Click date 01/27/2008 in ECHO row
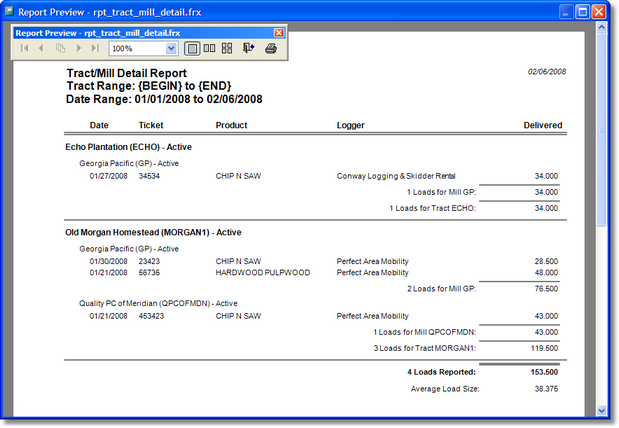 coord(109,176)
